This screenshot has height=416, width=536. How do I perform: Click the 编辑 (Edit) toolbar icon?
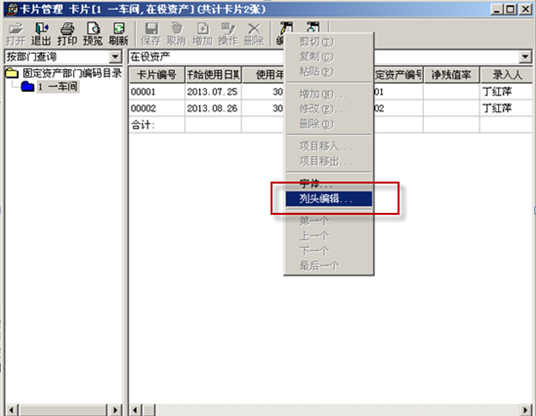286,27
